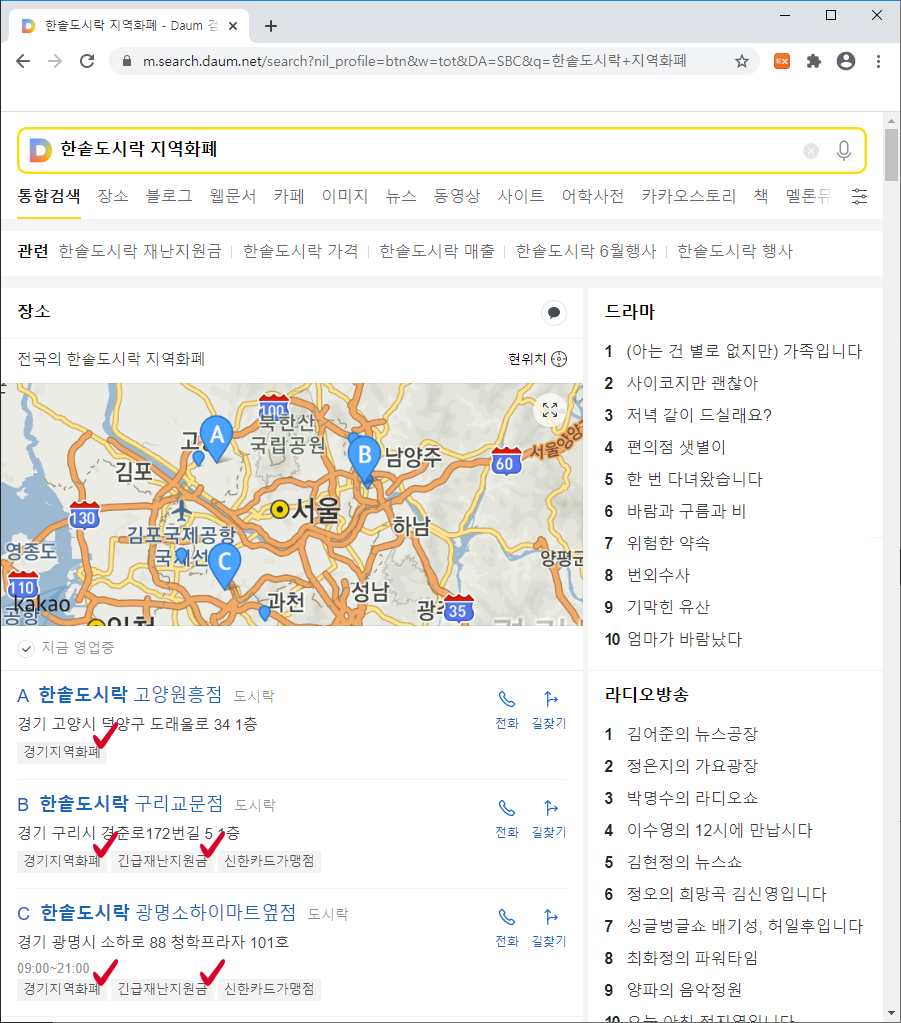Select map marker A
901x1023 pixels.
pos(217,438)
